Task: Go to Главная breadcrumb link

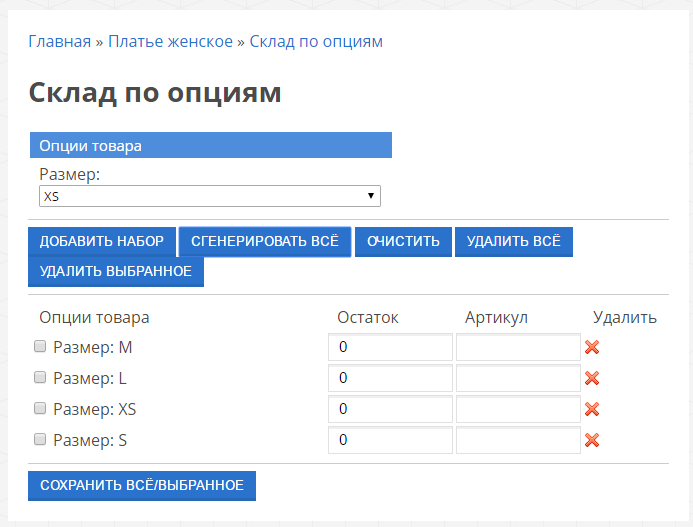Action: pos(59,42)
